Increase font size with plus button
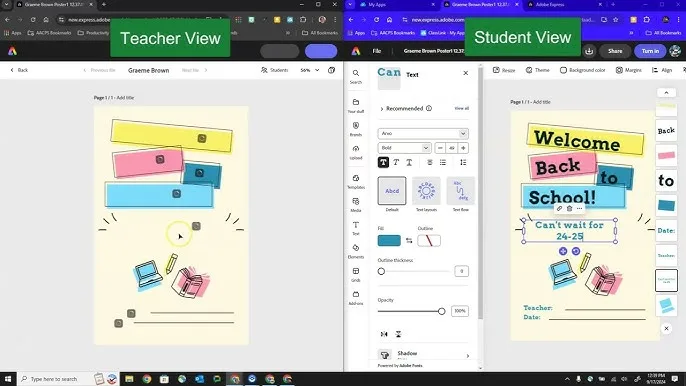686x386 pixels. point(463,148)
